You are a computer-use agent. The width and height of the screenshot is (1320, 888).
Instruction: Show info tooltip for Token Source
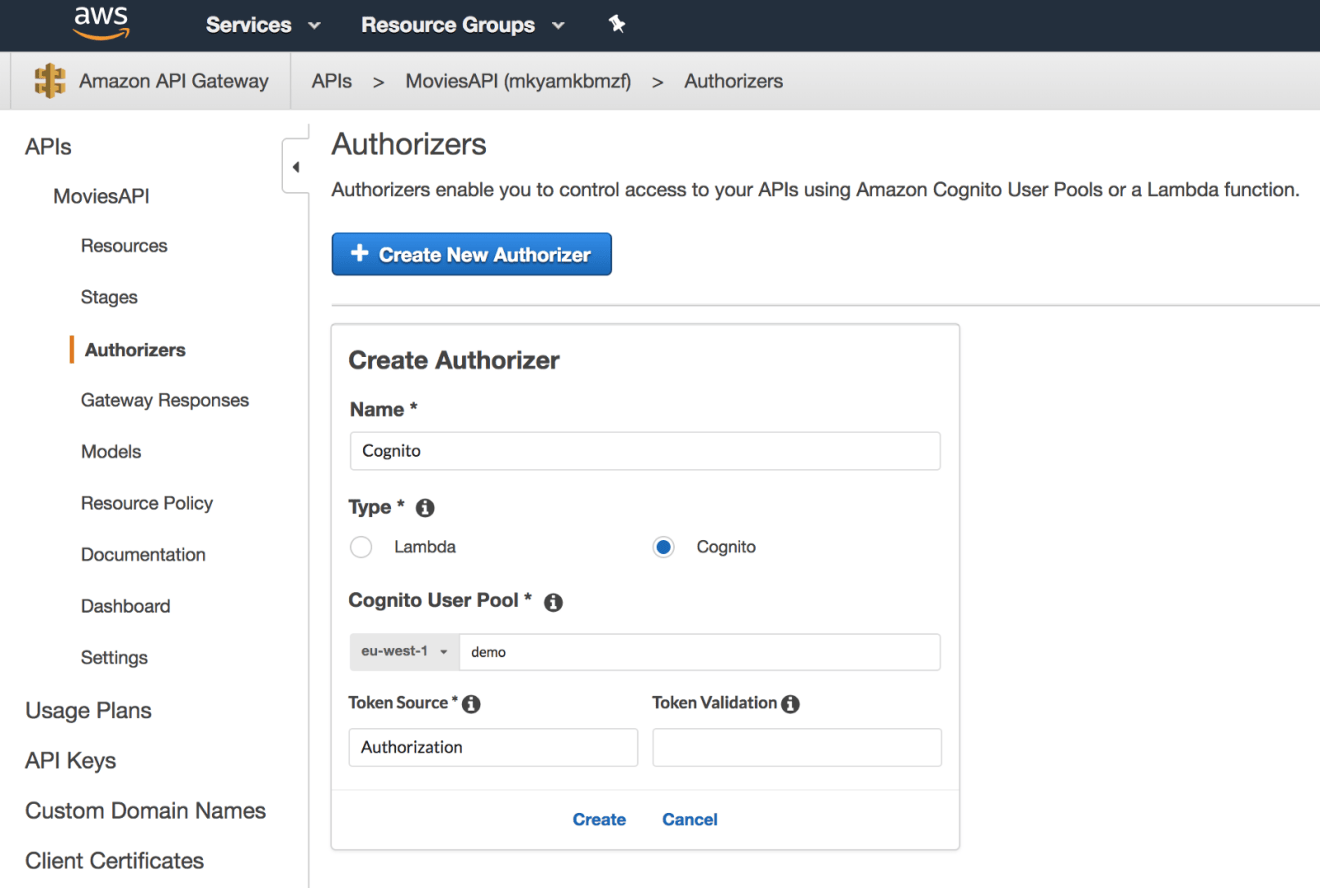coord(471,704)
